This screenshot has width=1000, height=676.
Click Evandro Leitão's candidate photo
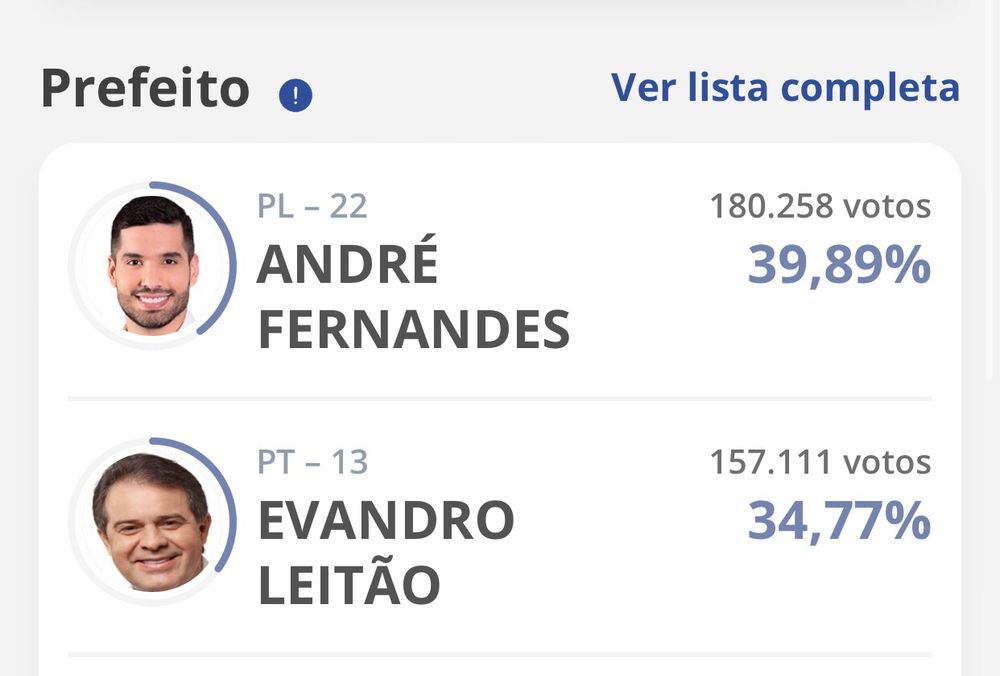(x=153, y=521)
